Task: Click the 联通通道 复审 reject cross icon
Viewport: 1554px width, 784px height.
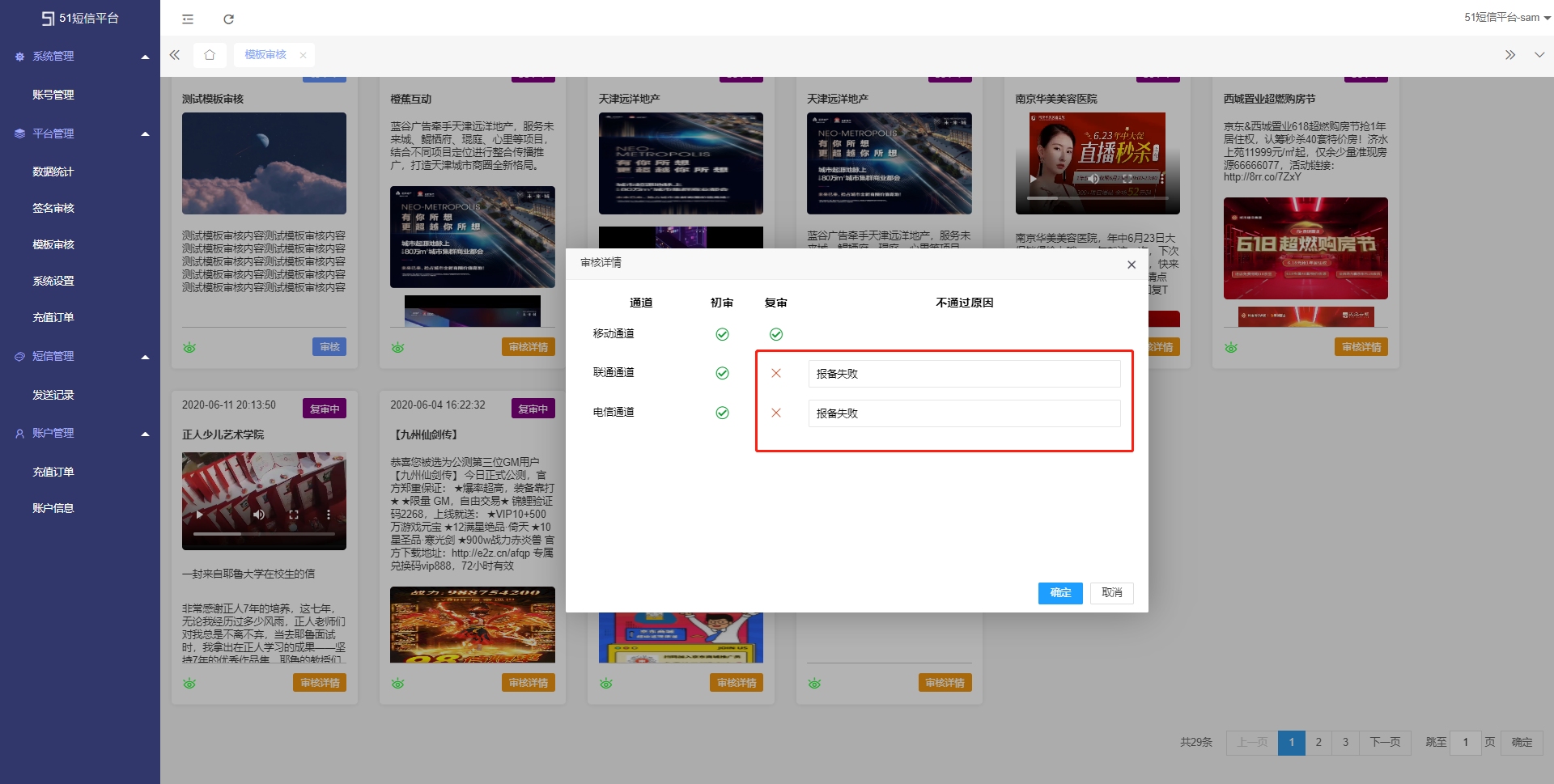Action: (x=776, y=373)
